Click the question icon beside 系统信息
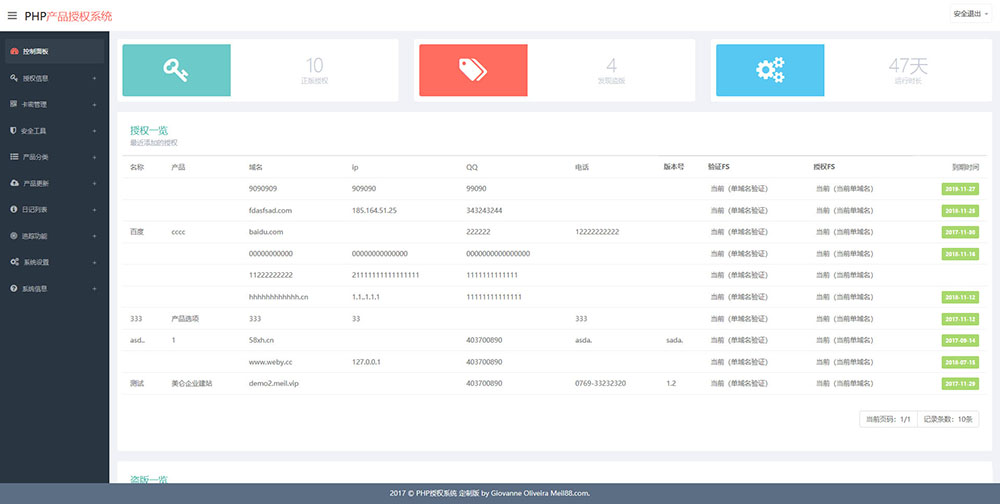The width and height of the screenshot is (1000, 504). point(14,288)
